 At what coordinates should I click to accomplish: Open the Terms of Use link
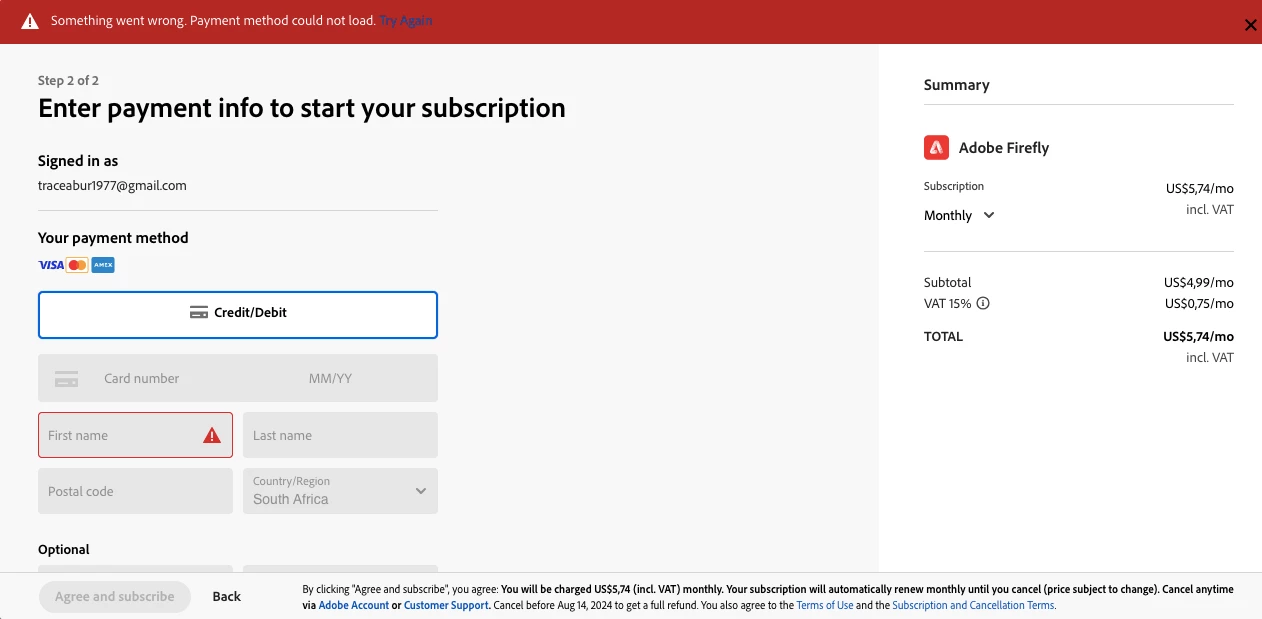tap(825, 605)
